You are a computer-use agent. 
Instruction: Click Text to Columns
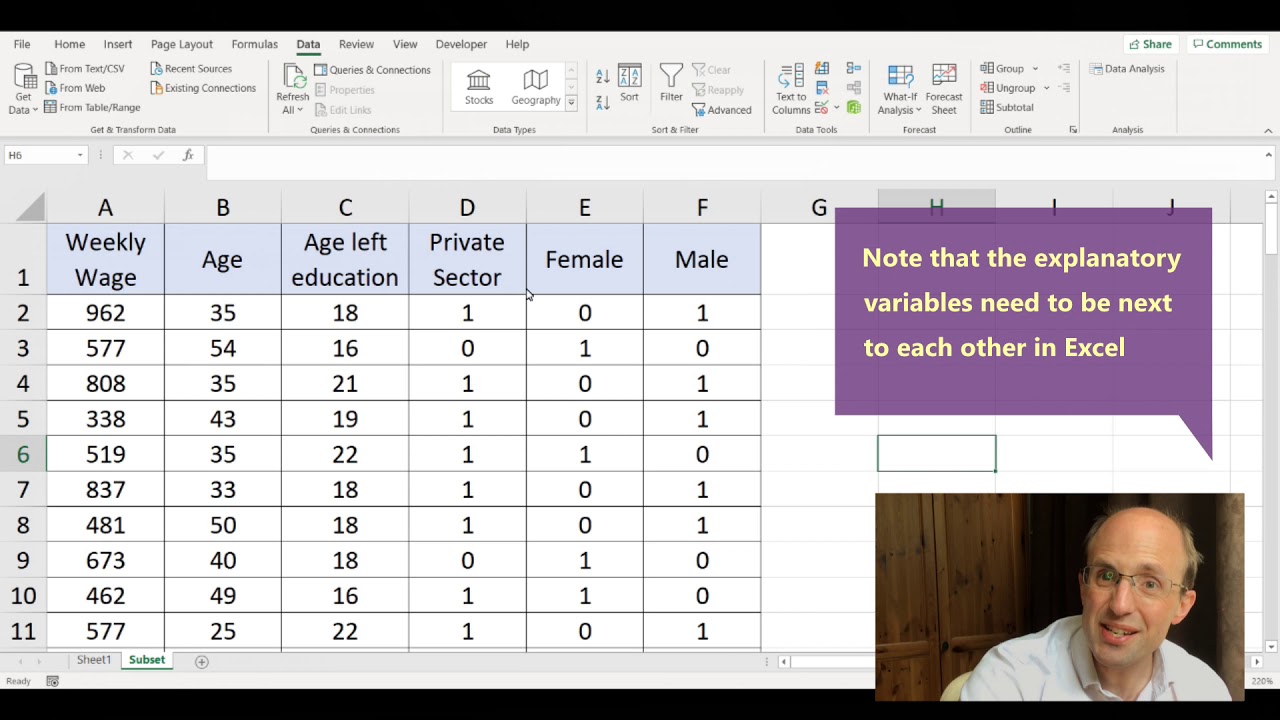(791, 89)
